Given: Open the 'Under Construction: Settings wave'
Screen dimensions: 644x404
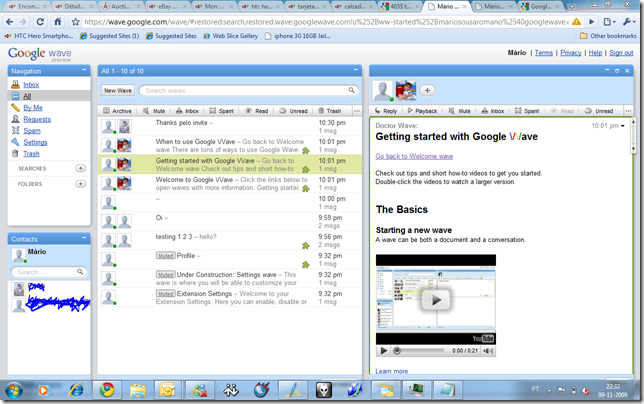Looking at the screenshot, I should click(x=230, y=278).
